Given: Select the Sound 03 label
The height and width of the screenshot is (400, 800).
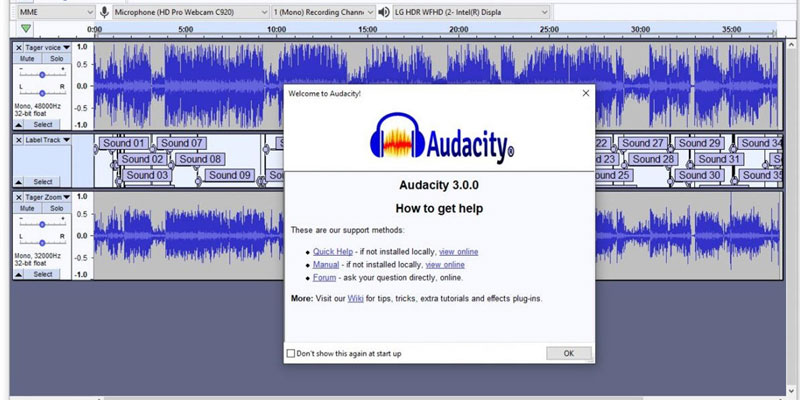Looking at the screenshot, I should [147, 176].
